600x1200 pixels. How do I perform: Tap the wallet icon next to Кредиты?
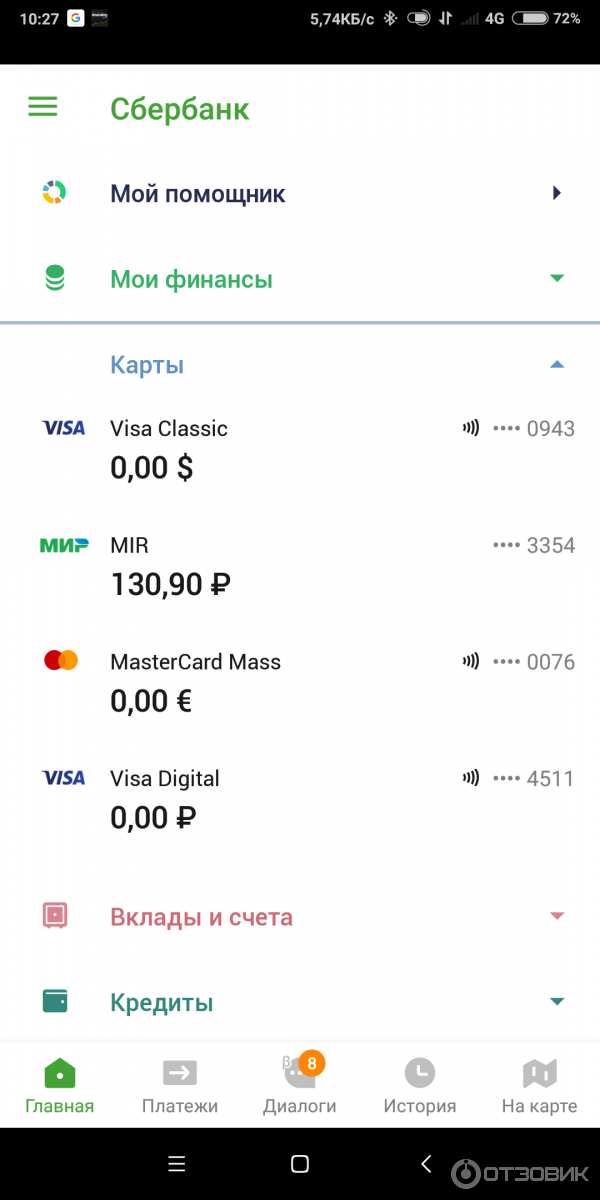pyautogui.click(x=55, y=1001)
